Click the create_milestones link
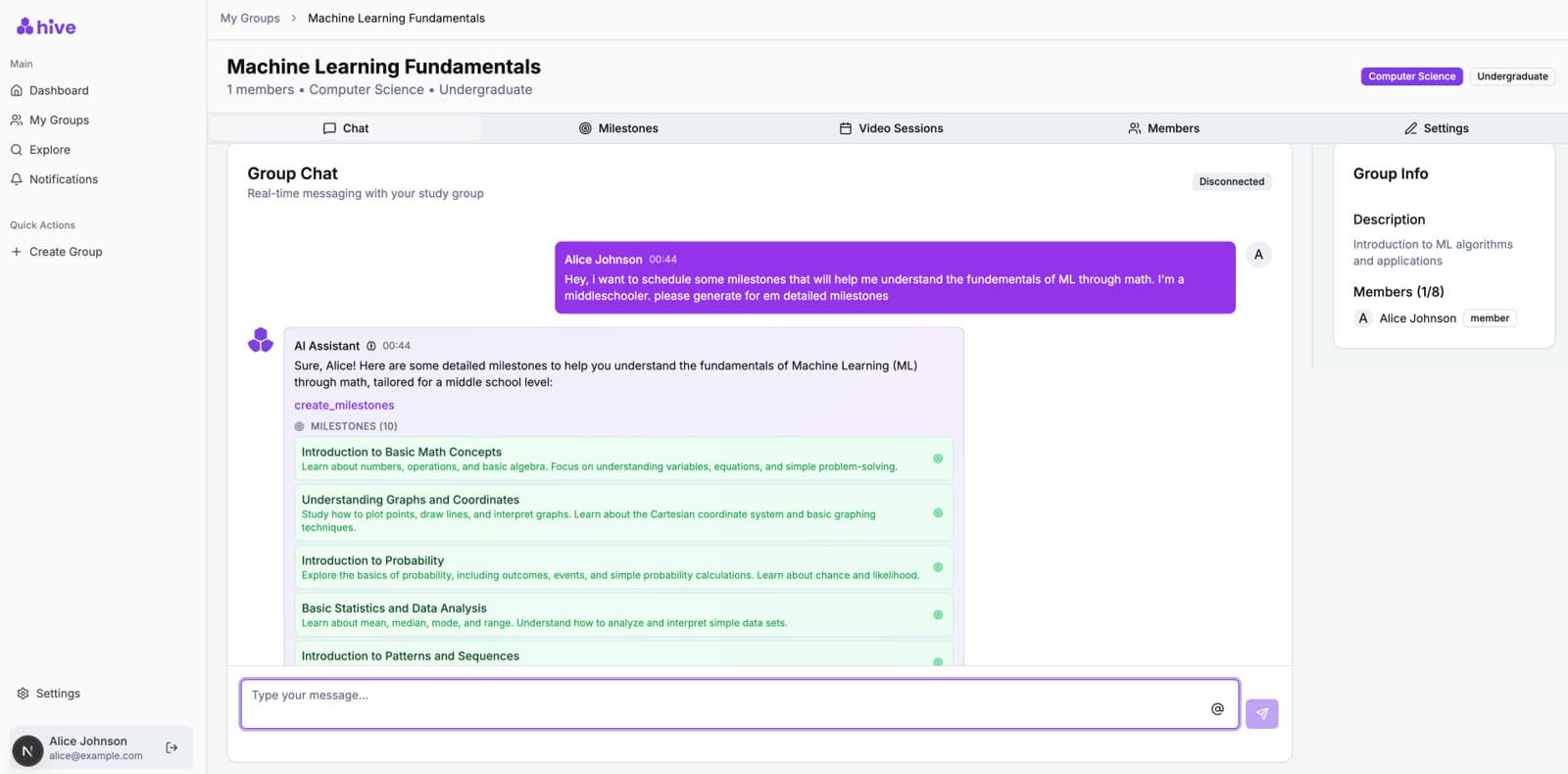 [344, 405]
